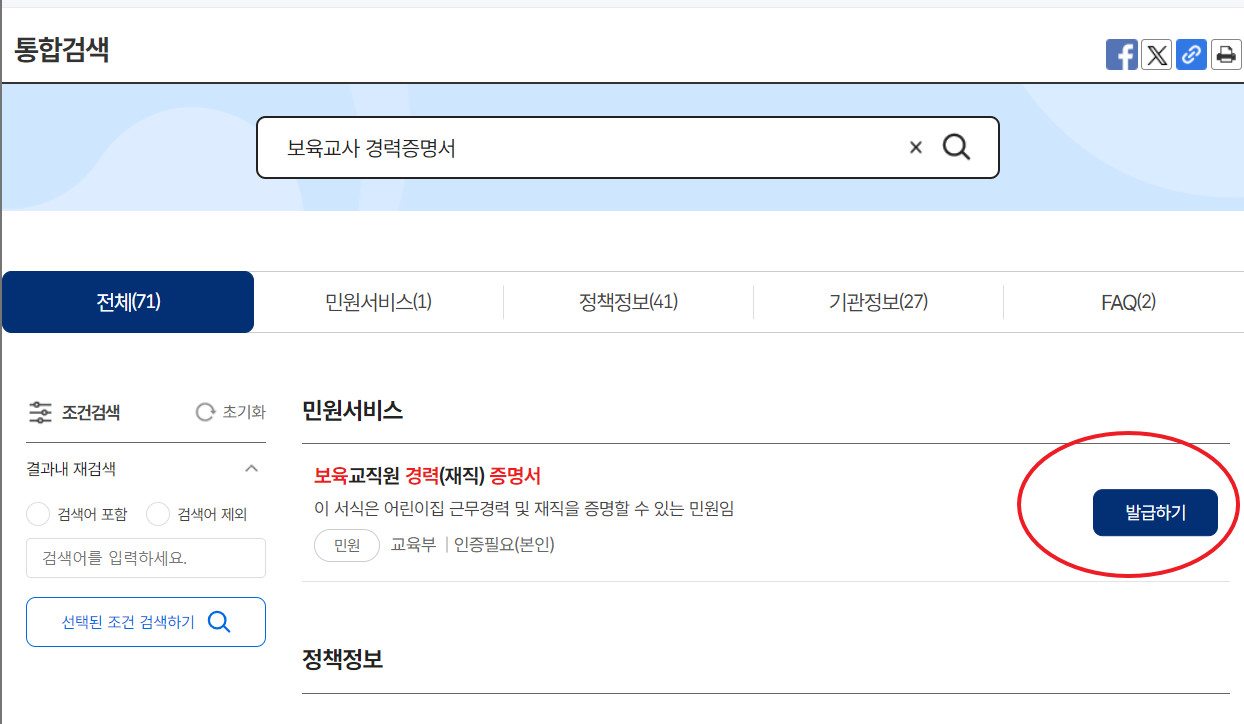Print the page via printer icon

tap(1226, 54)
